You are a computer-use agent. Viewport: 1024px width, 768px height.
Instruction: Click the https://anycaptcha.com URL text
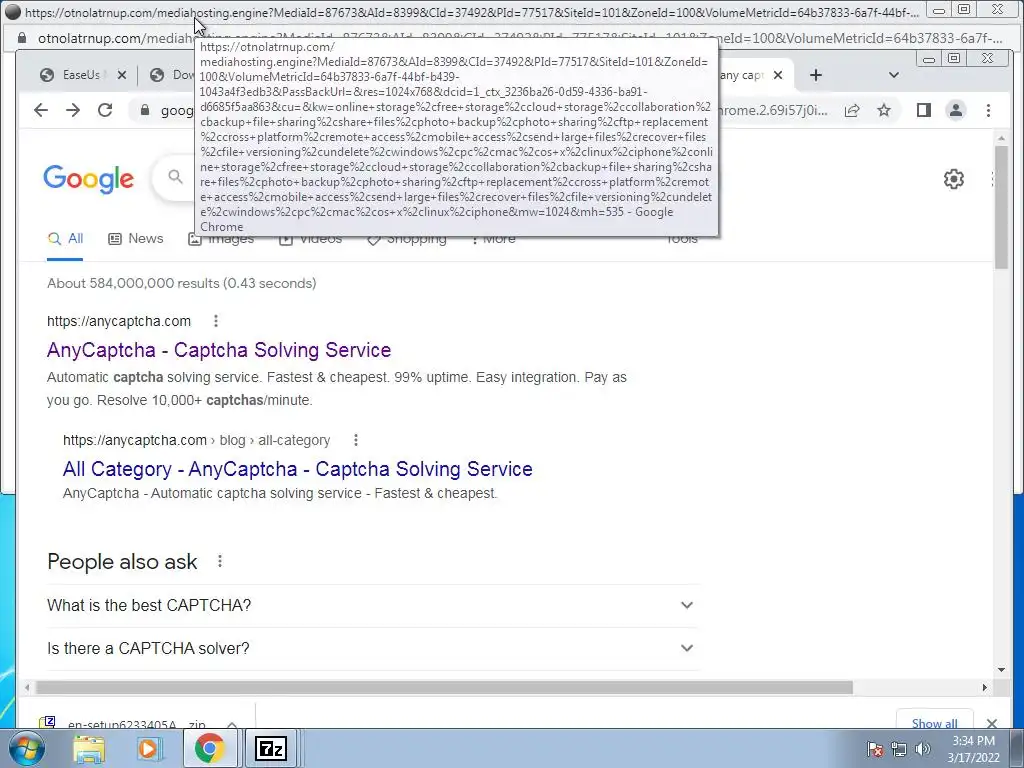pos(119,321)
